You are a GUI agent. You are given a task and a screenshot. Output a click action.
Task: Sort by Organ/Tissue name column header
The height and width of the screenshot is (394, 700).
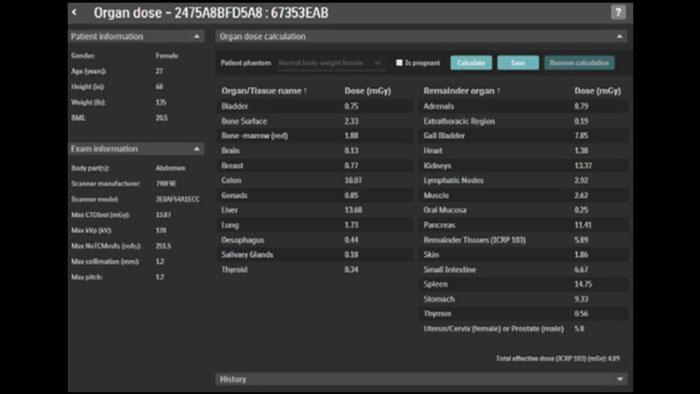point(264,91)
